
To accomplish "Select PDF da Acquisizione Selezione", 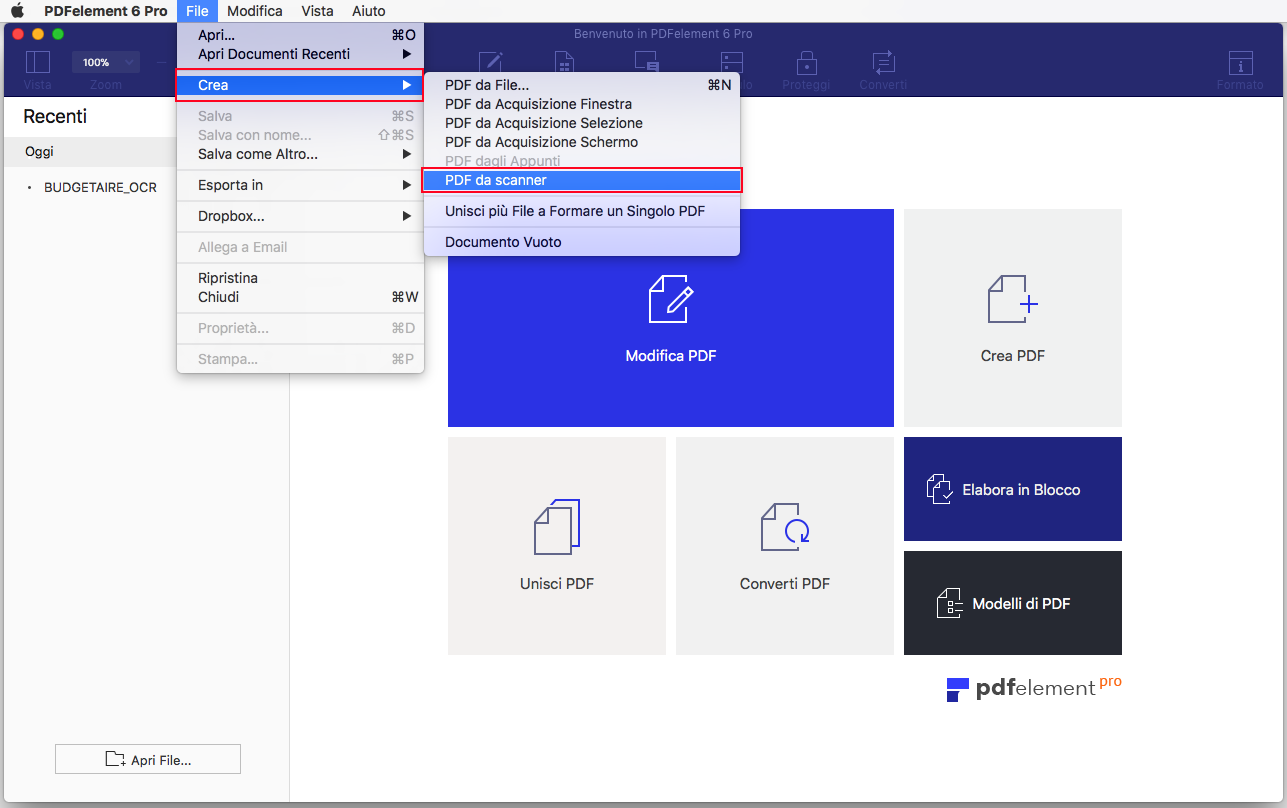I will click(582, 123).
